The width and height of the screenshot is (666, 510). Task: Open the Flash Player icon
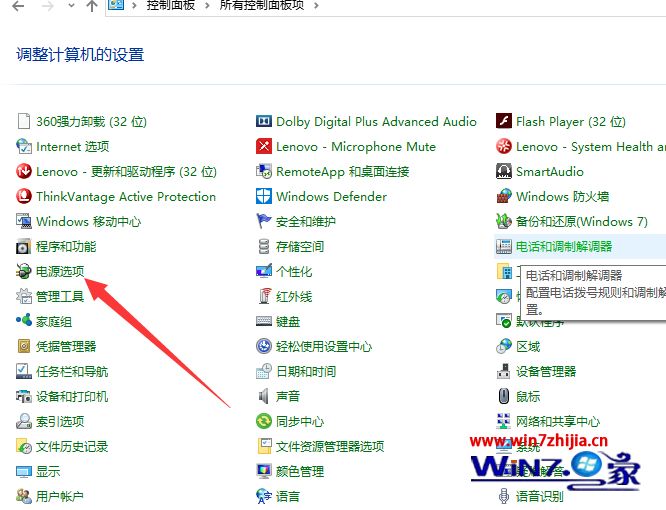pos(504,121)
